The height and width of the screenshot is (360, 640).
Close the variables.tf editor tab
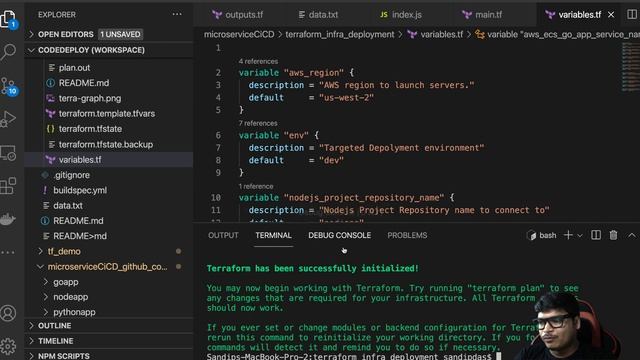coord(611,15)
